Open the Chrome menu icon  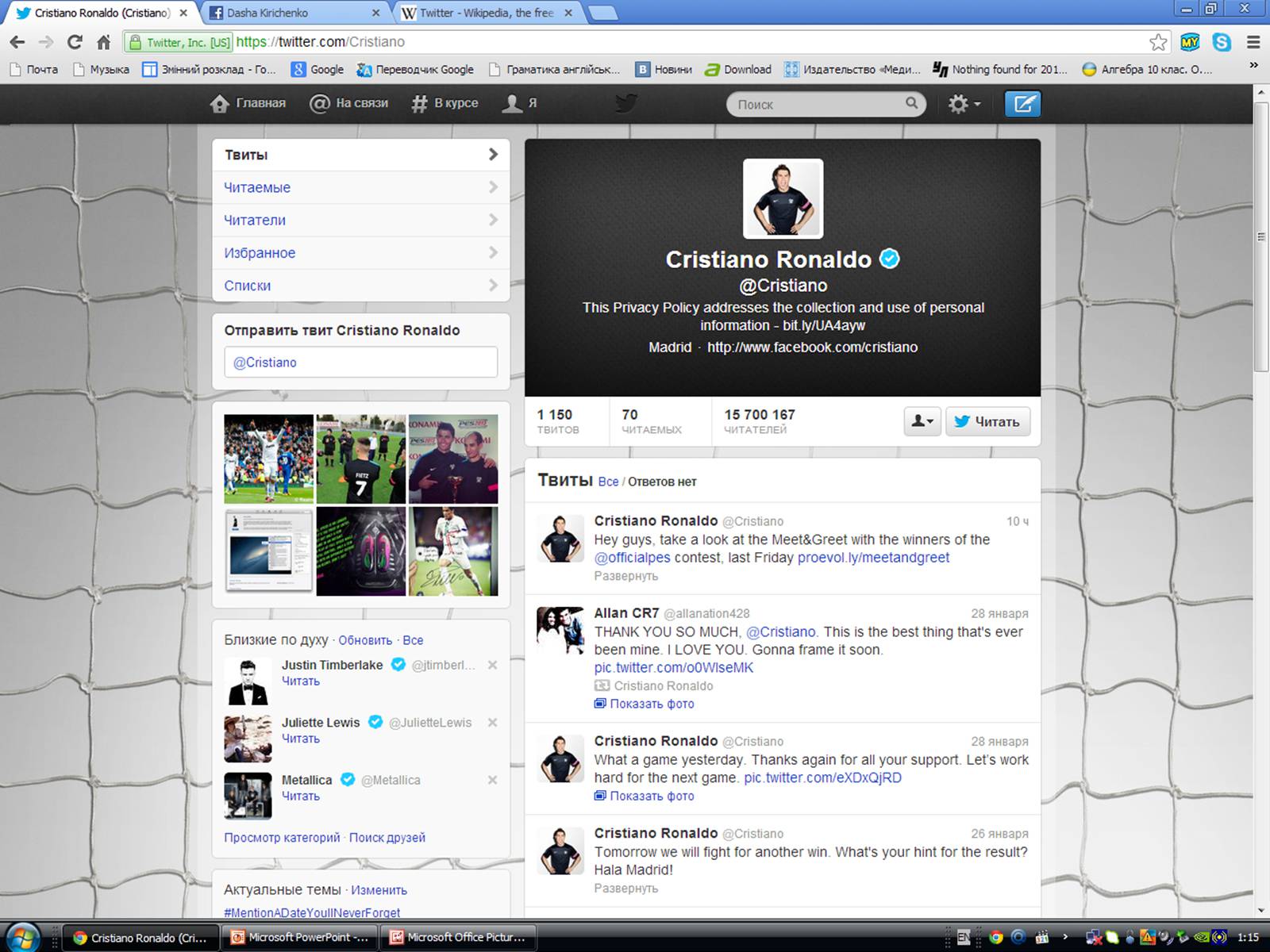1253,42
